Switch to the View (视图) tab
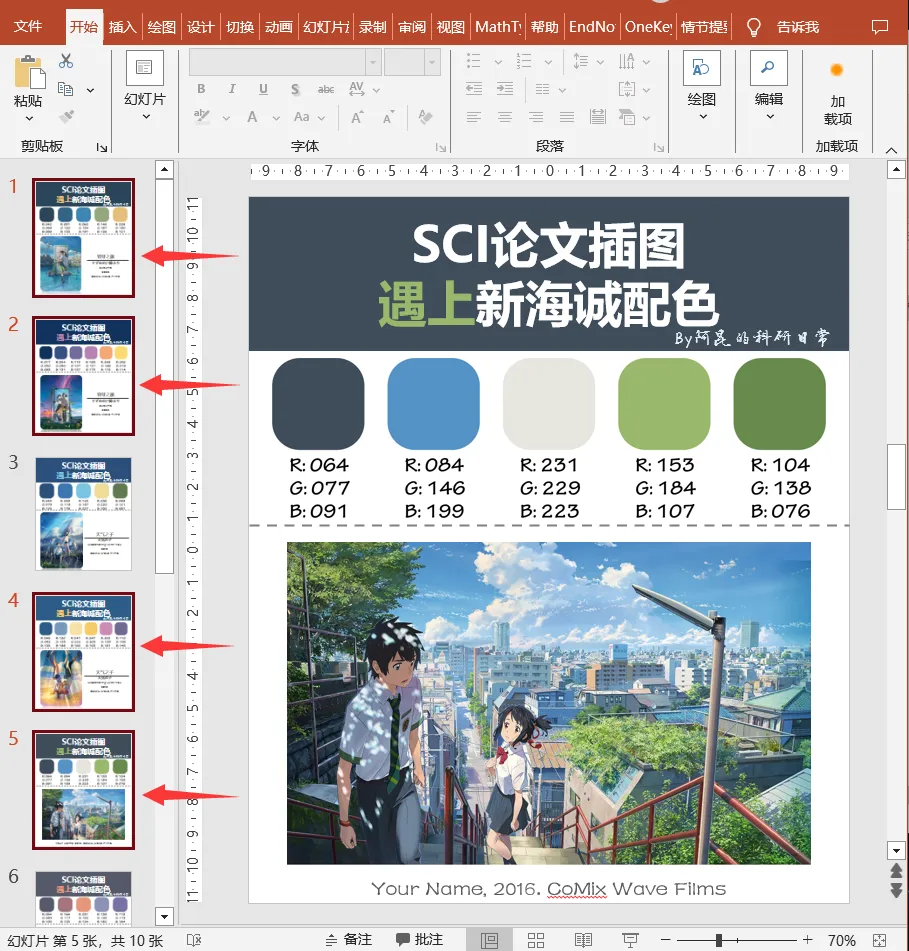Viewport: 909px width, 951px height. [451, 27]
